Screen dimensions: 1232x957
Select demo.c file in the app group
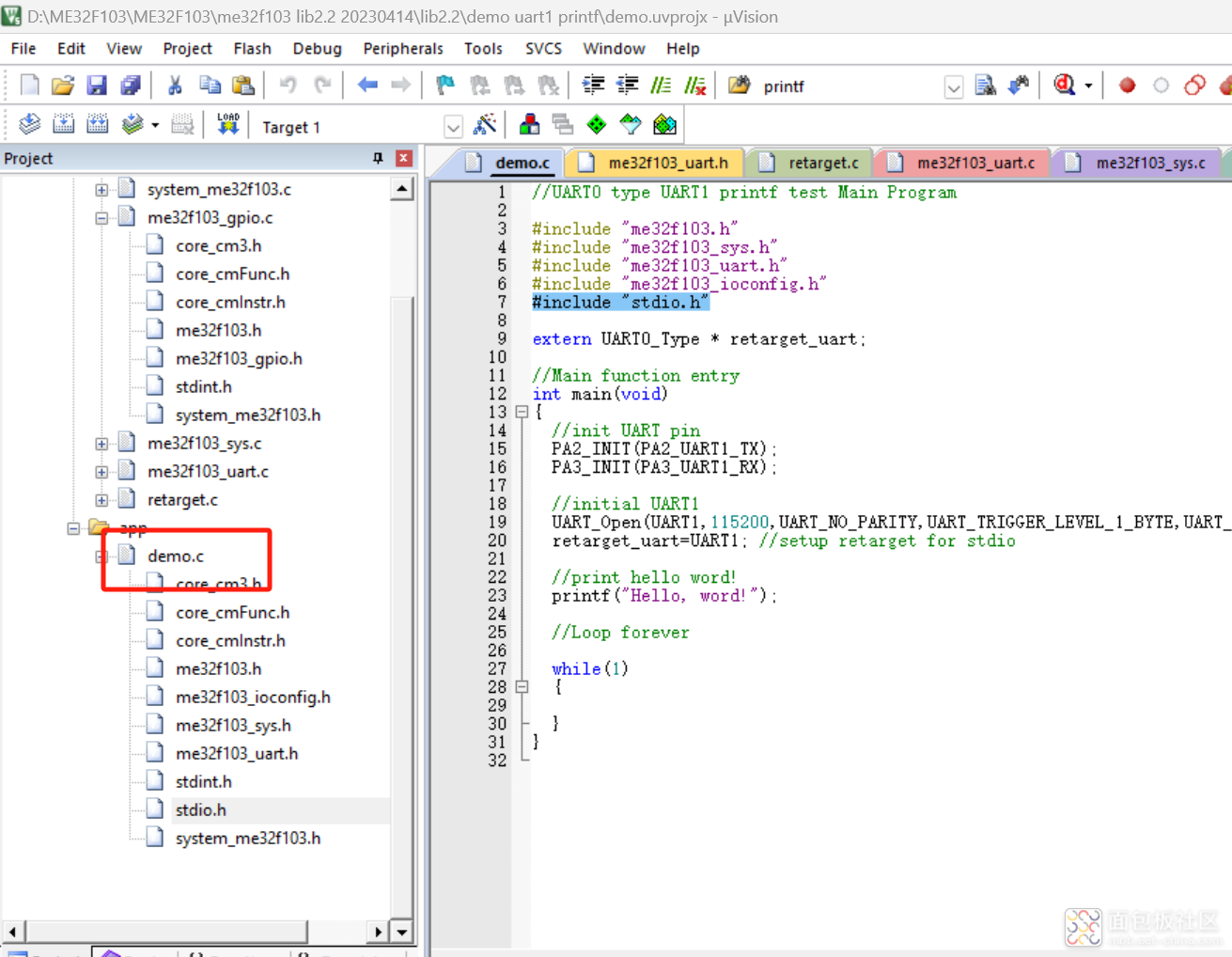[175, 556]
